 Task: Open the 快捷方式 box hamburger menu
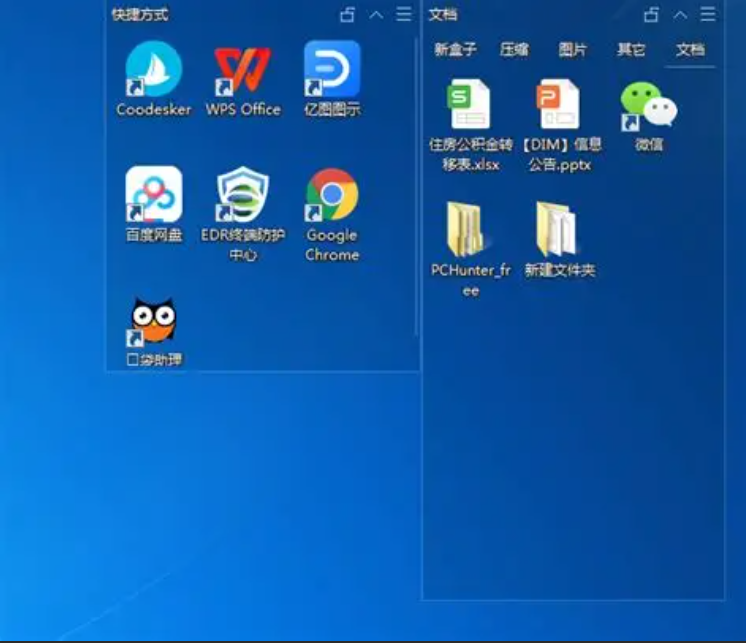[x=404, y=15]
